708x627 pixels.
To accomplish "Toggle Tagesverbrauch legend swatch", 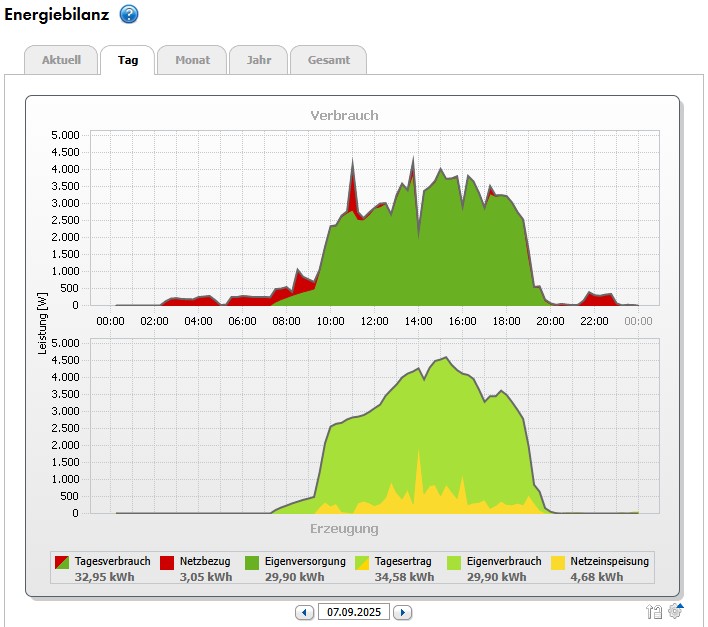I will (63, 563).
